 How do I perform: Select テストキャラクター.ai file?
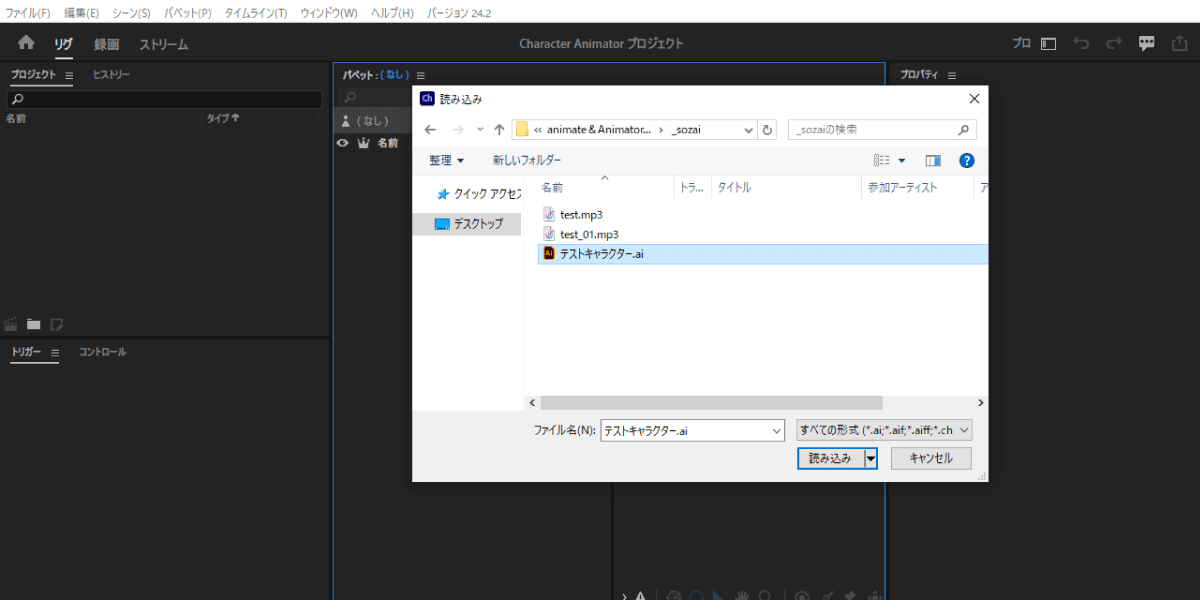tap(762, 254)
